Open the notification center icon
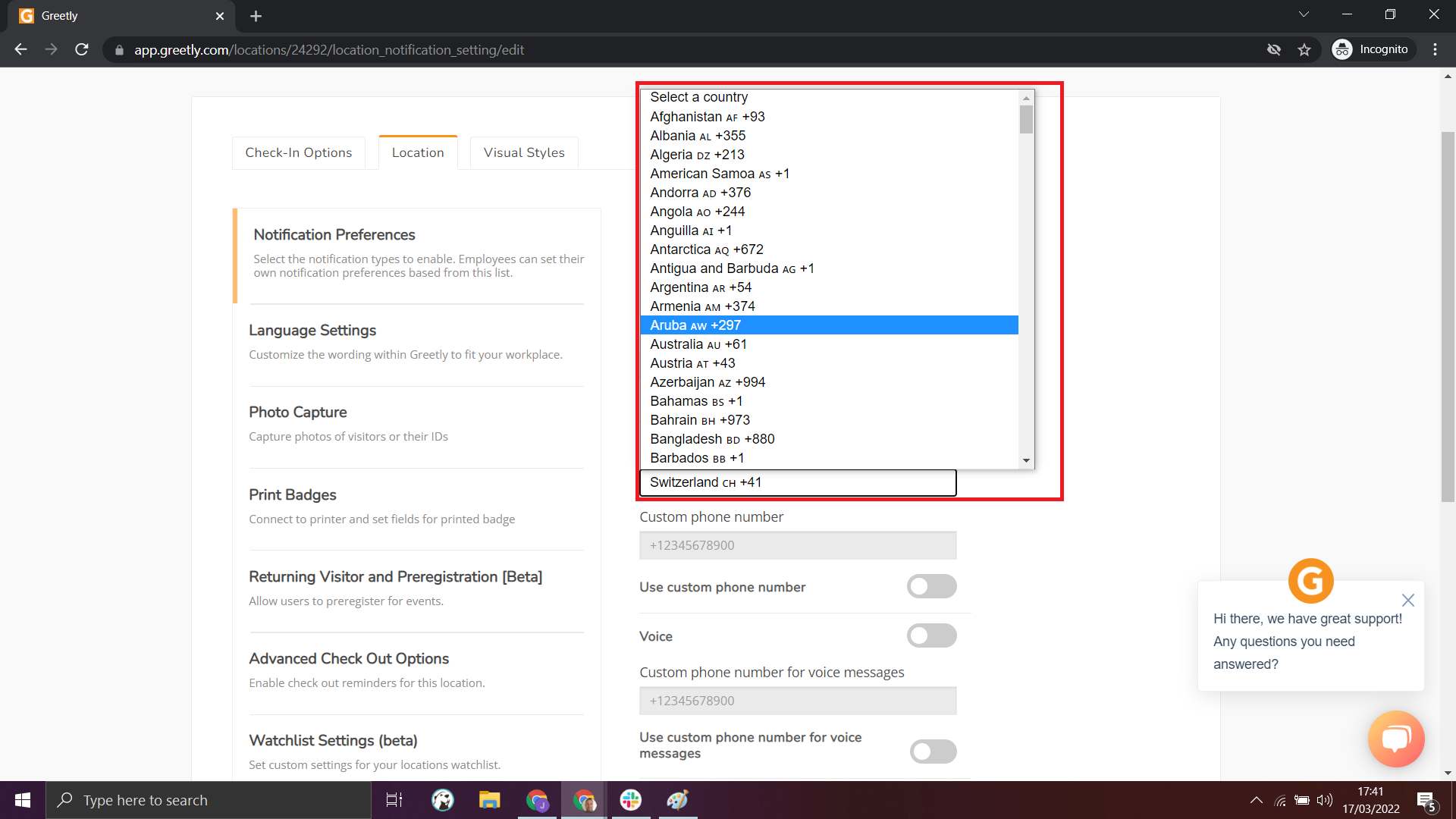Screen dimensions: 1456x819 1426,801
